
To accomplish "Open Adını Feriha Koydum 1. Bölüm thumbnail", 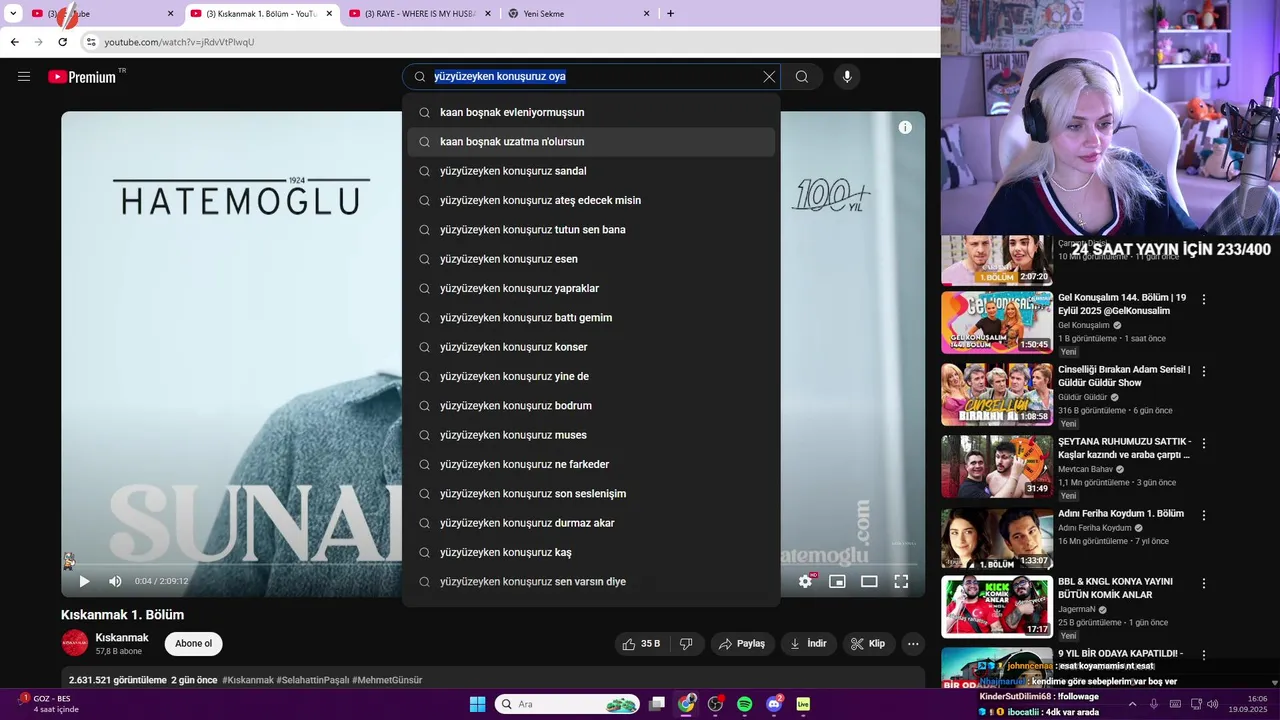I will 997,539.
